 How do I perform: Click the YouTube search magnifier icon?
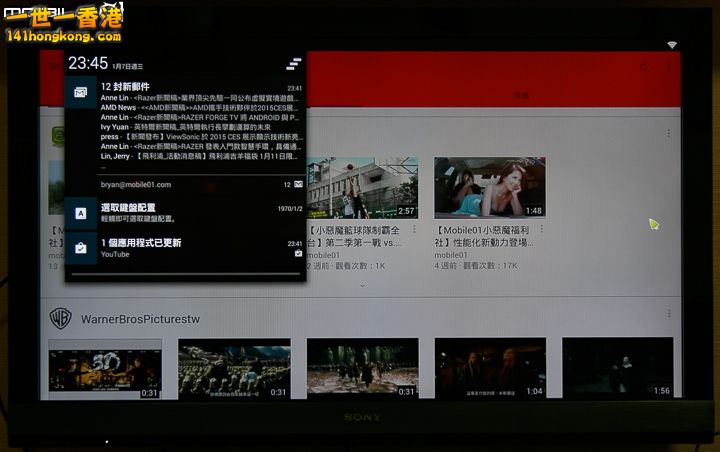coord(644,68)
